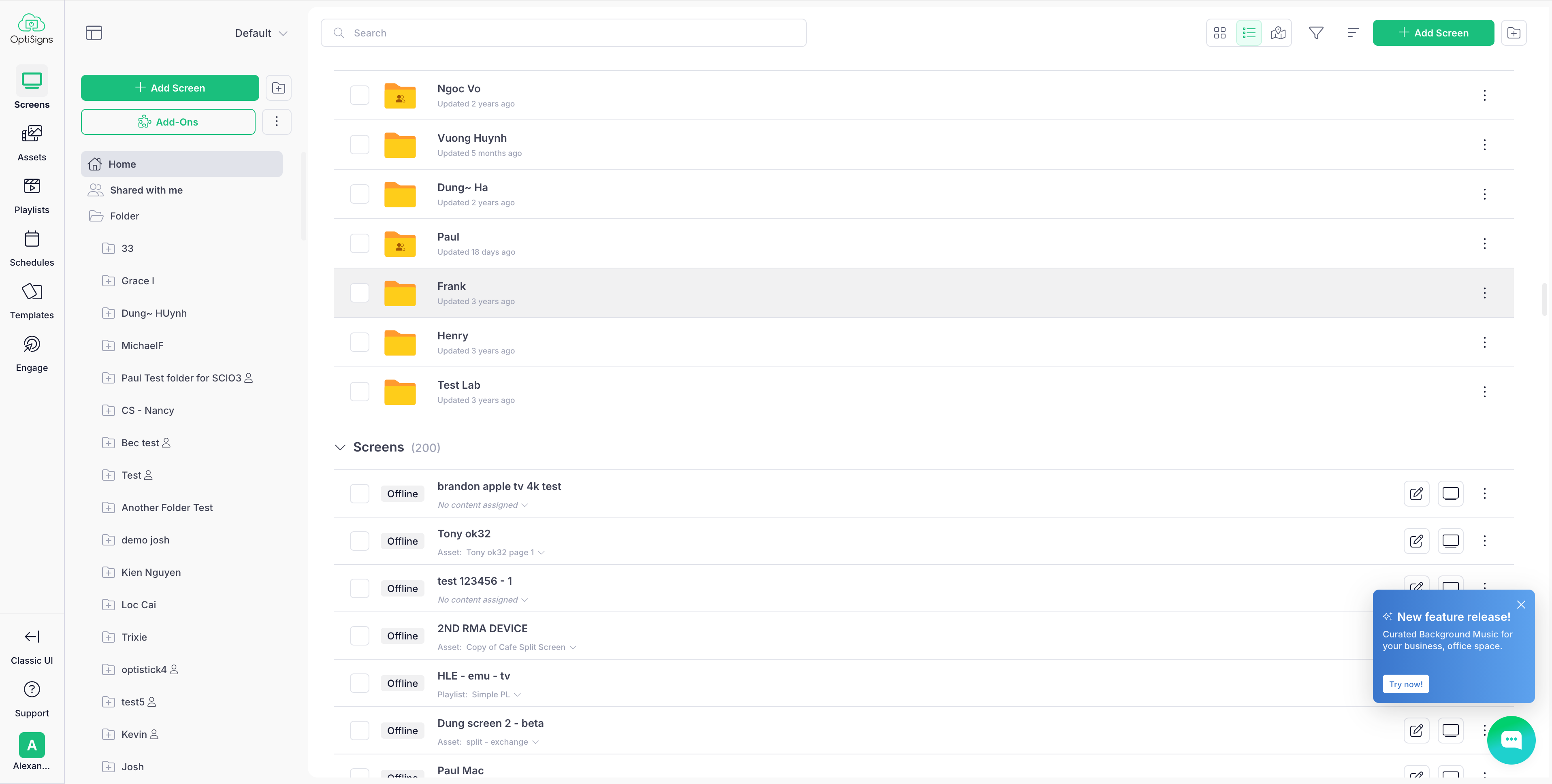Open the filter panel
Viewport: 1552px width, 784px height.
[1316, 32]
